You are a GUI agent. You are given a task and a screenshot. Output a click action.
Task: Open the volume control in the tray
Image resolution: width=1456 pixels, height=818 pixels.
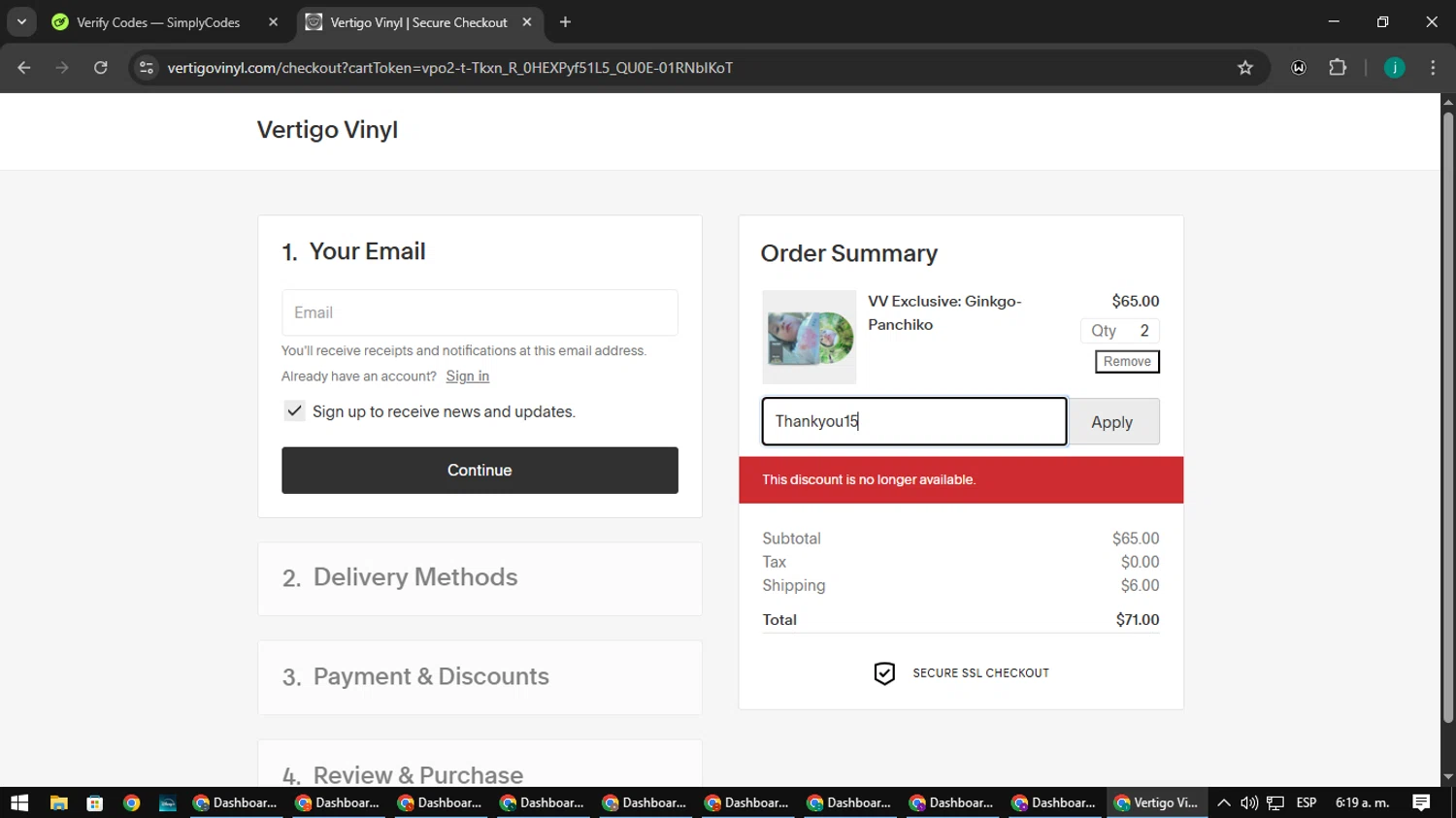pyautogui.click(x=1249, y=802)
